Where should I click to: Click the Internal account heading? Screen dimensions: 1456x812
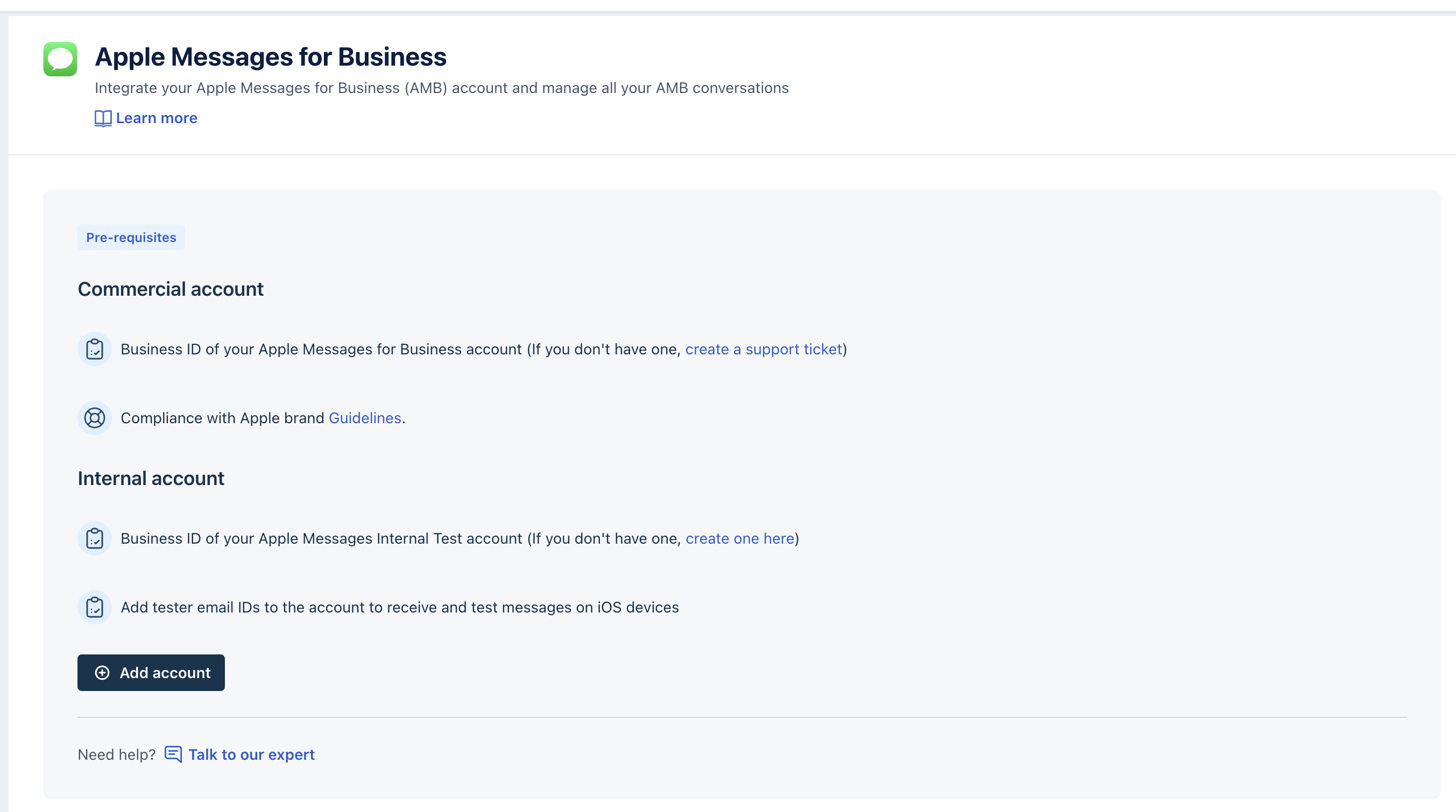click(x=151, y=479)
